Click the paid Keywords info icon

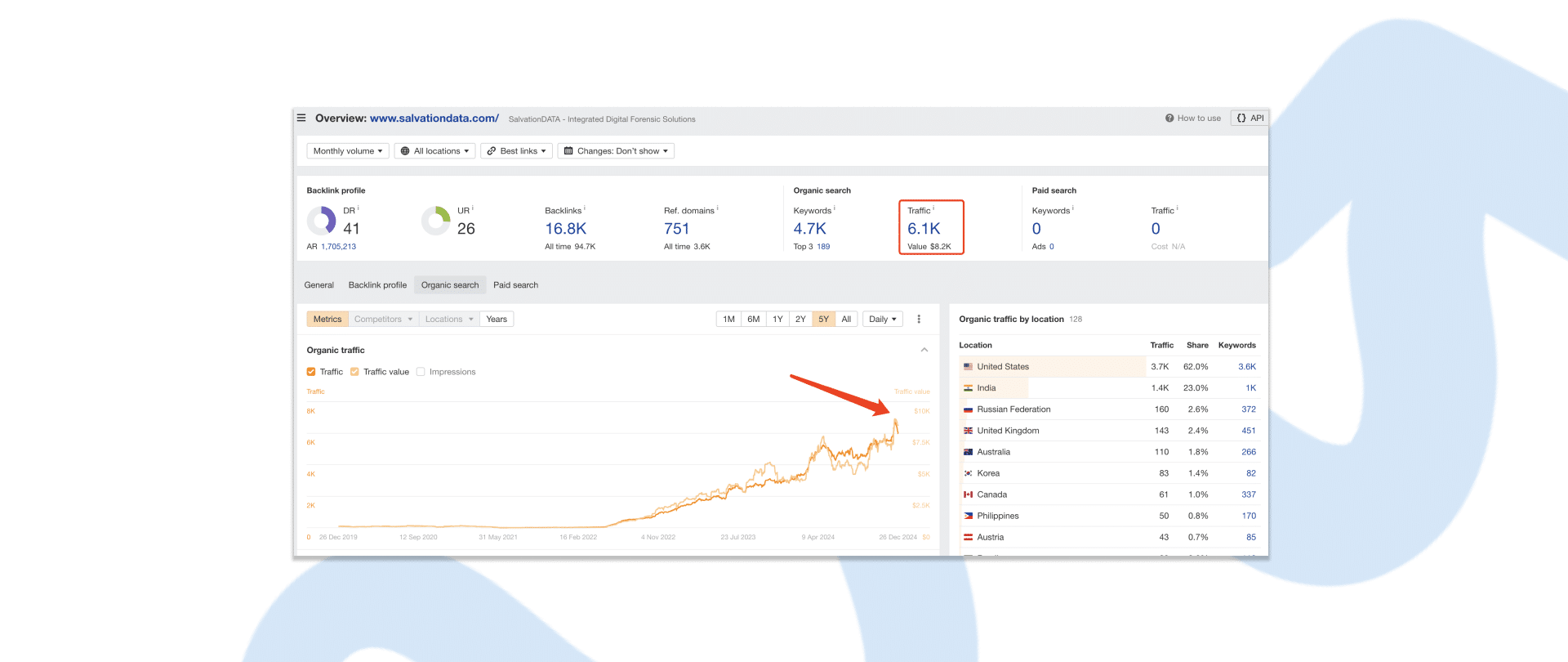click(x=1073, y=208)
